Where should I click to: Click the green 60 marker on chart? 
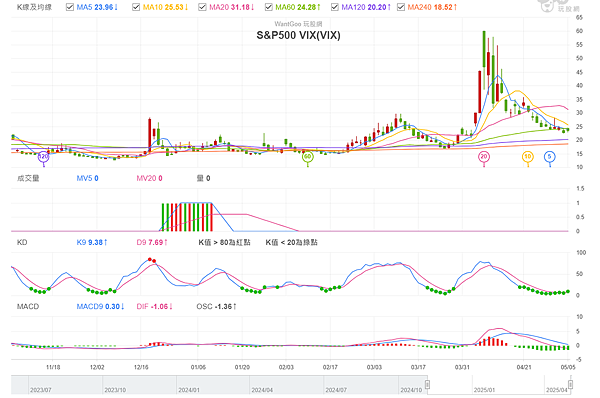pos(308,157)
